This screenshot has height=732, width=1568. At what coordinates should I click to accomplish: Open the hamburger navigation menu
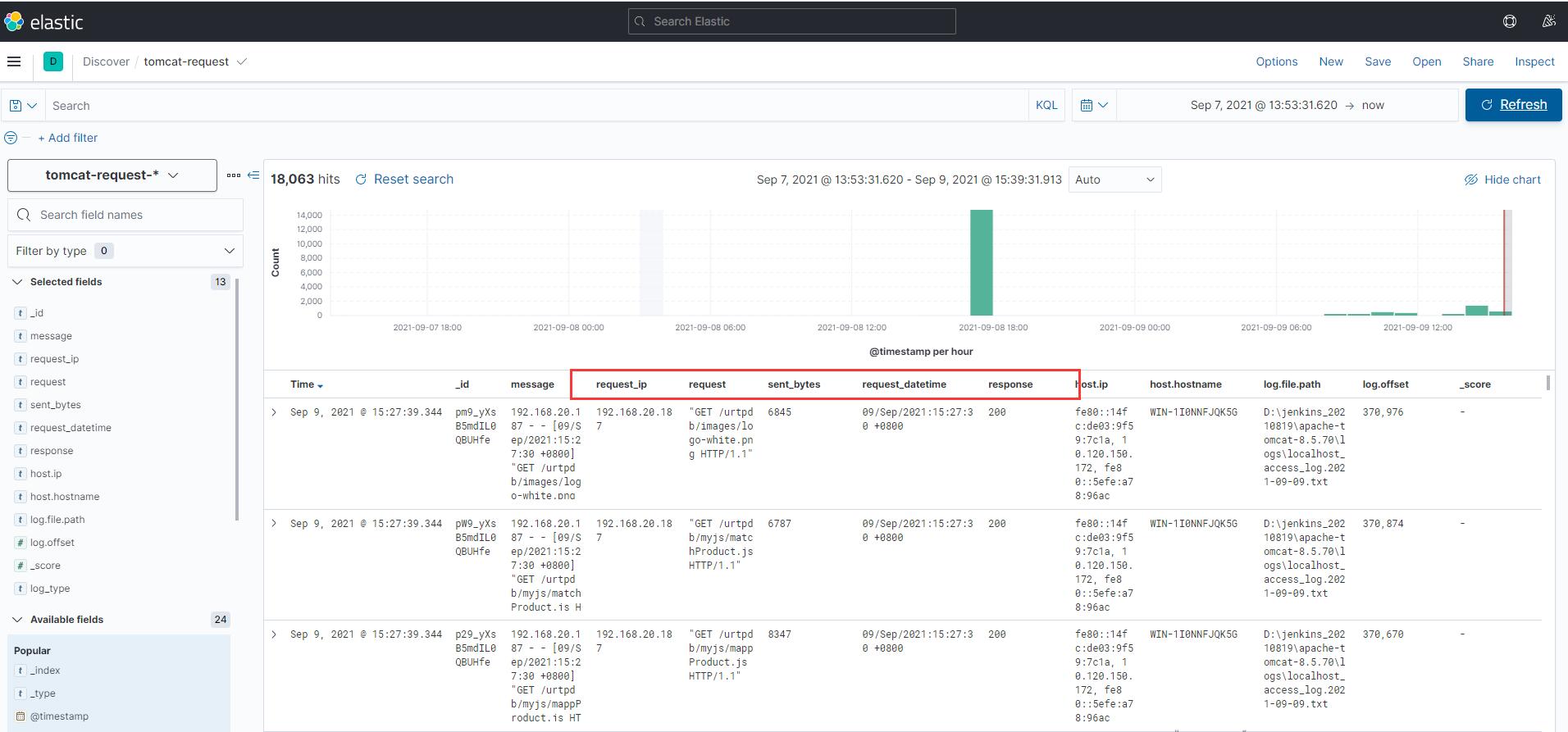tap(14, 61)
